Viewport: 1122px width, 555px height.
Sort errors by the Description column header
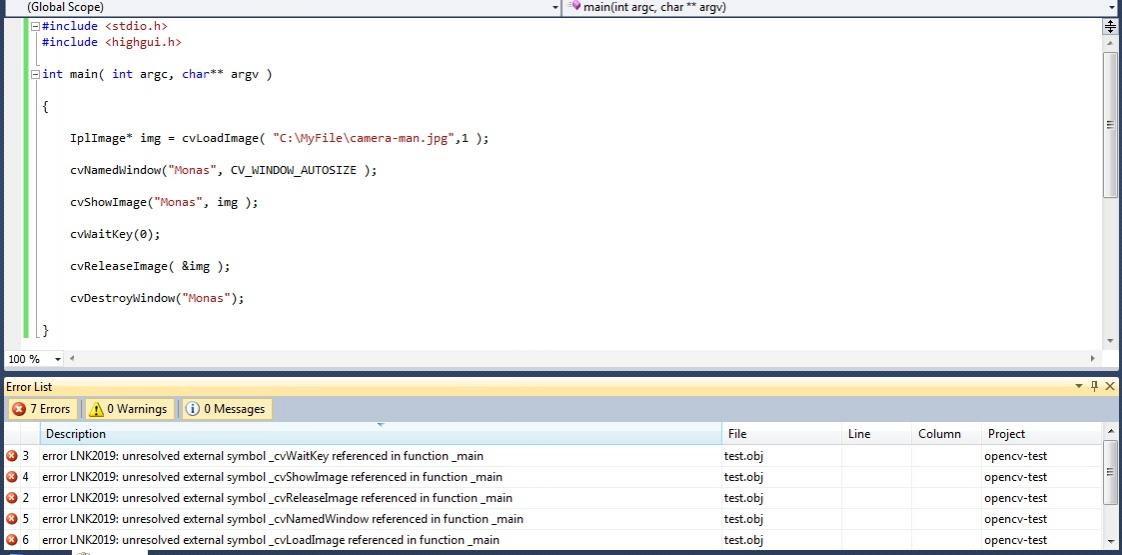381,433
